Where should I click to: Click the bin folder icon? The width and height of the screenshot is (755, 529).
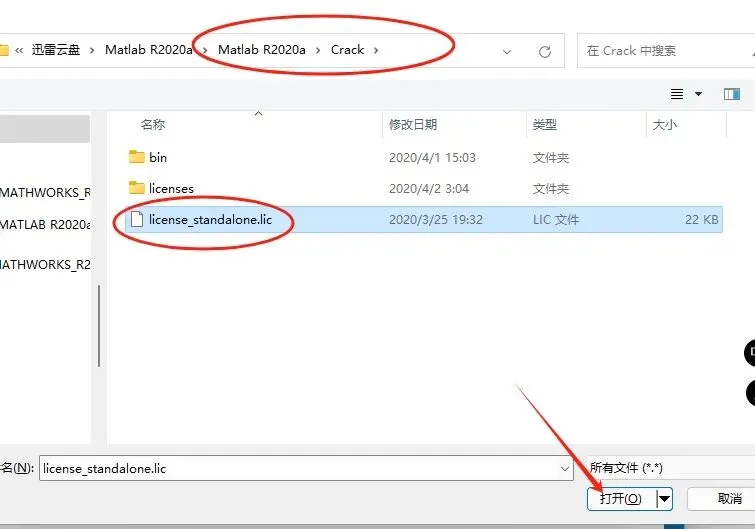[x=137, y=157]
